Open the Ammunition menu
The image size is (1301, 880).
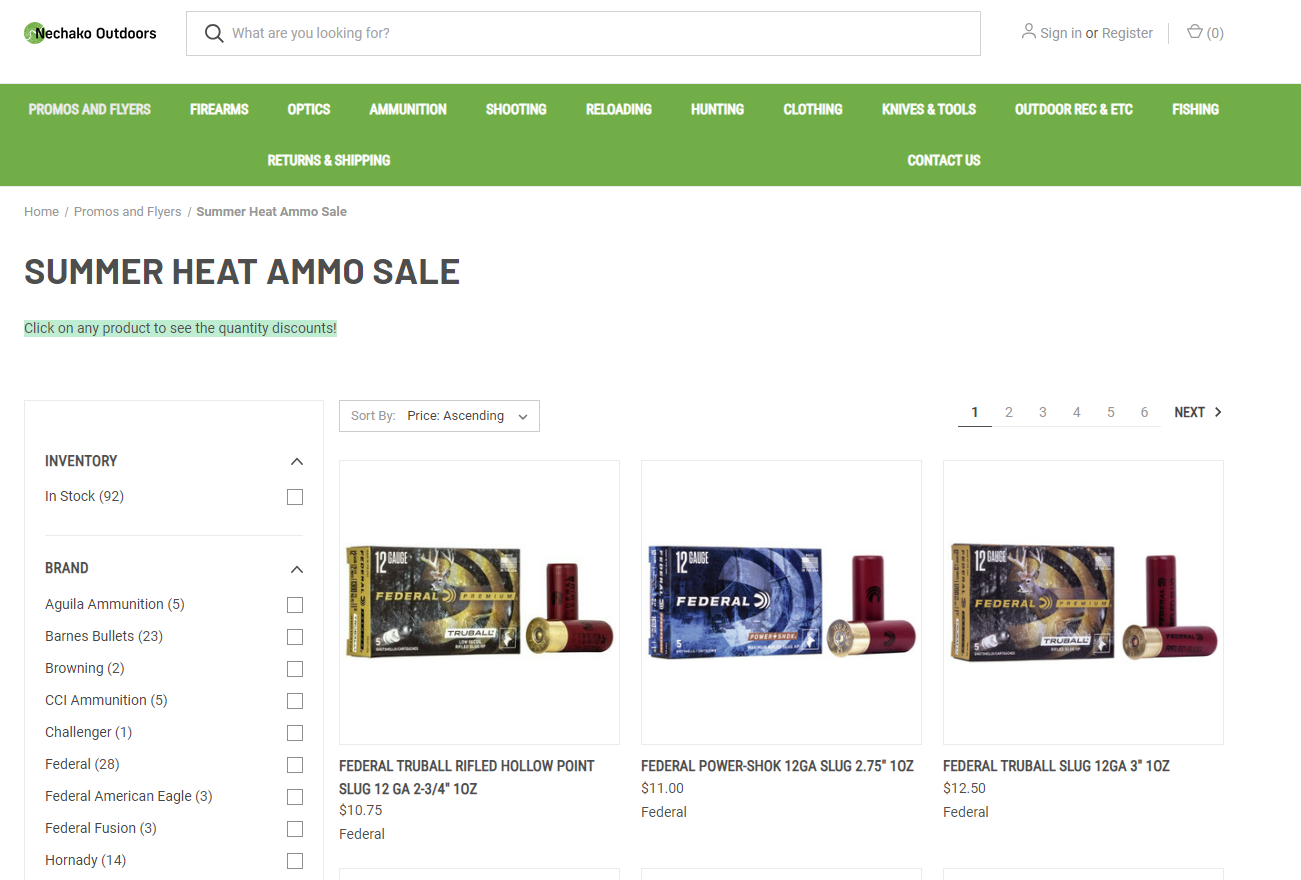pyautogui.click(x=408, y=109)
